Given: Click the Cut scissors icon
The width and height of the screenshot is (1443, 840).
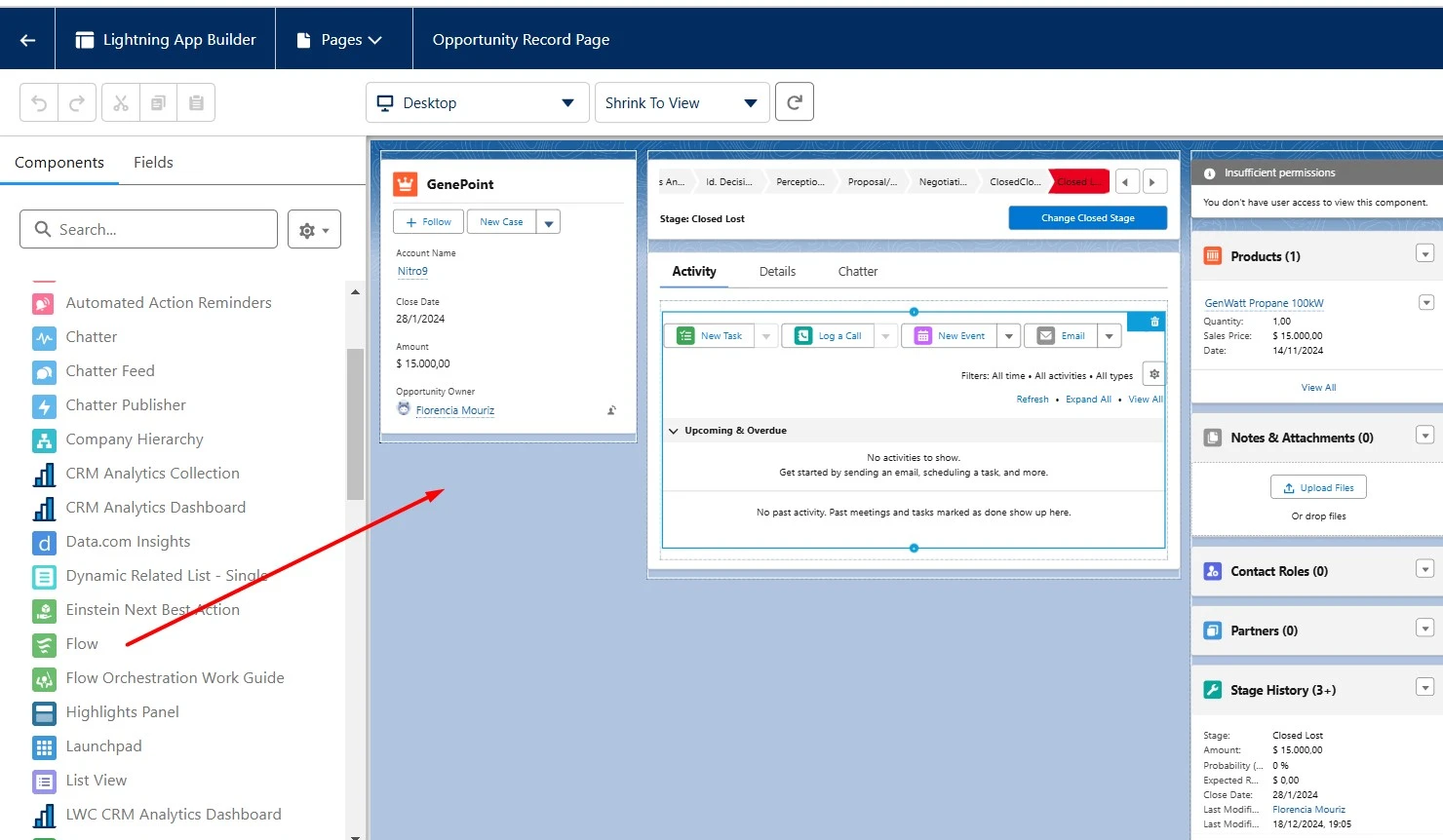Looking at the screenshot, I should tap(121, 102).
